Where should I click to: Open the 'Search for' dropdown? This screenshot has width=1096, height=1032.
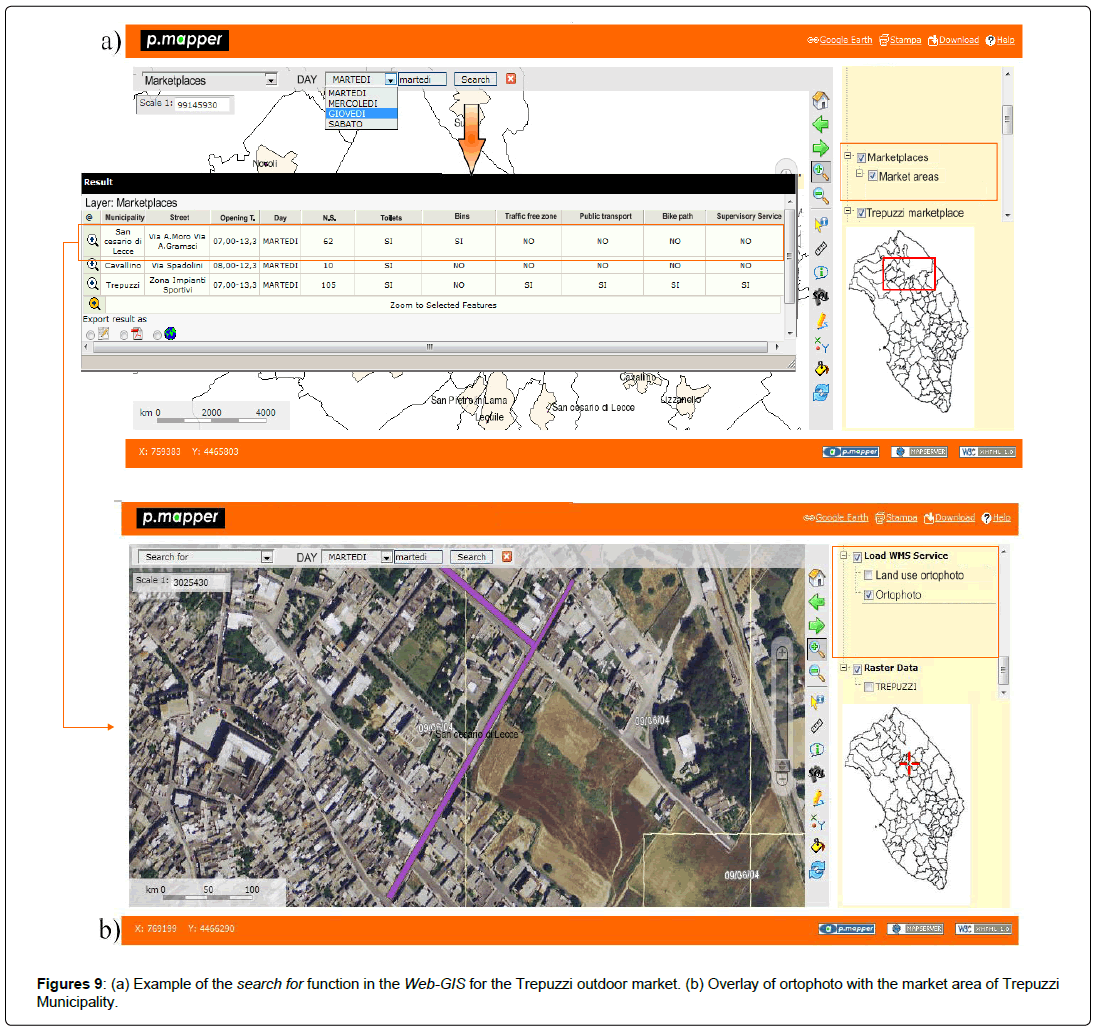266,557
